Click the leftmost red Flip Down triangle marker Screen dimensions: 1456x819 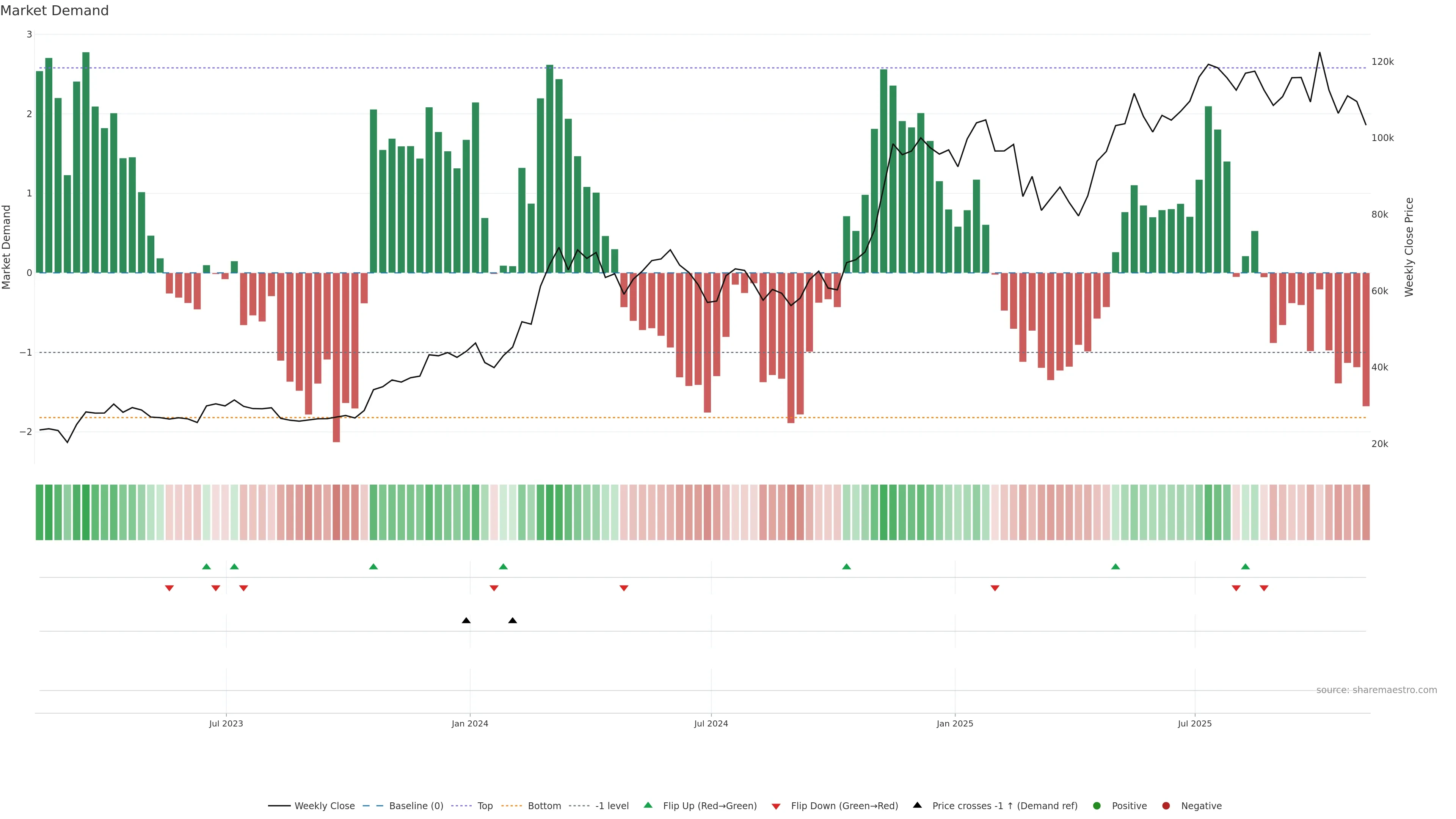[x=169, y=588]
